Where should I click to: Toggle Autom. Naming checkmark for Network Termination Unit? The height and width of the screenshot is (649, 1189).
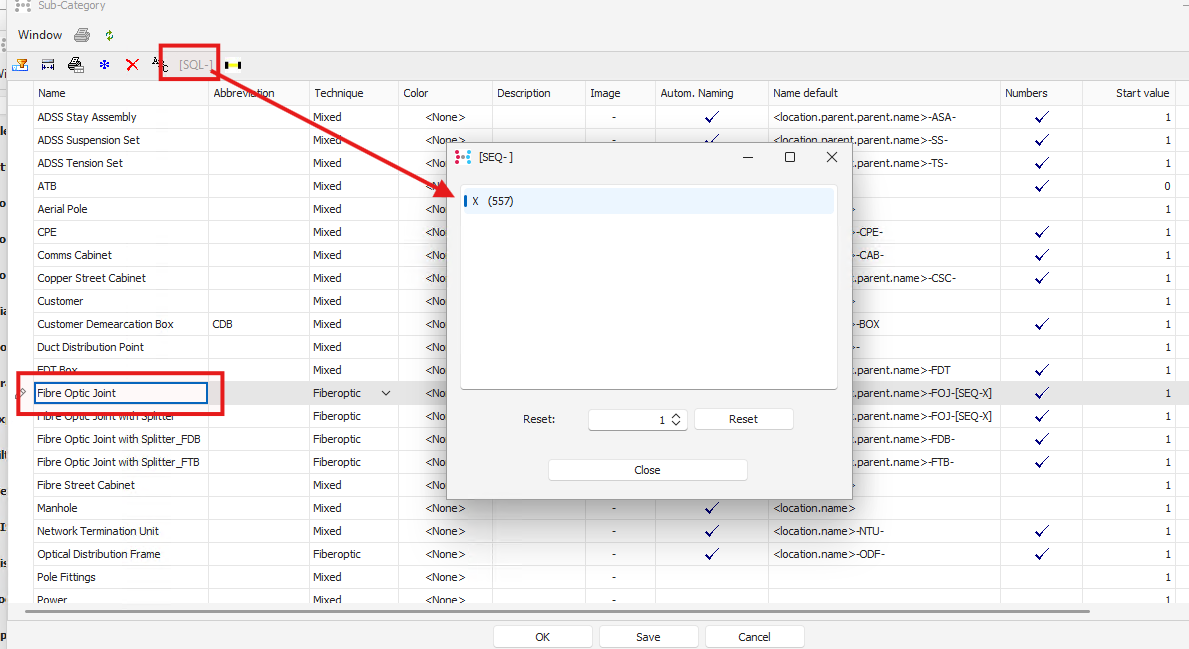click(x=712, y=531)
